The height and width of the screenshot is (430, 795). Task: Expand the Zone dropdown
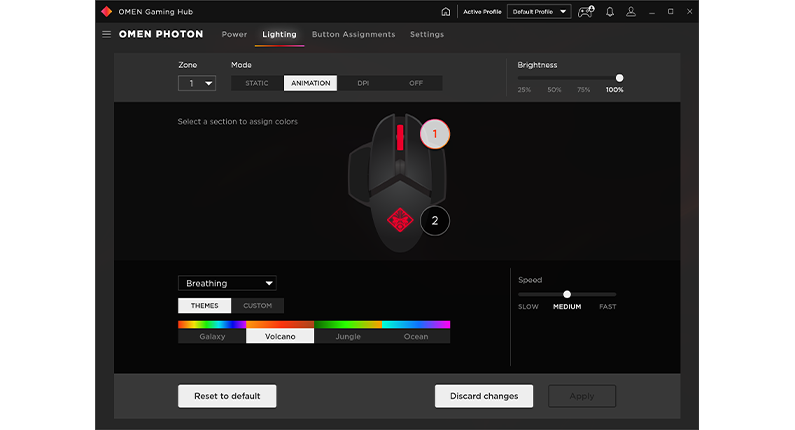(x=197, y=83)
